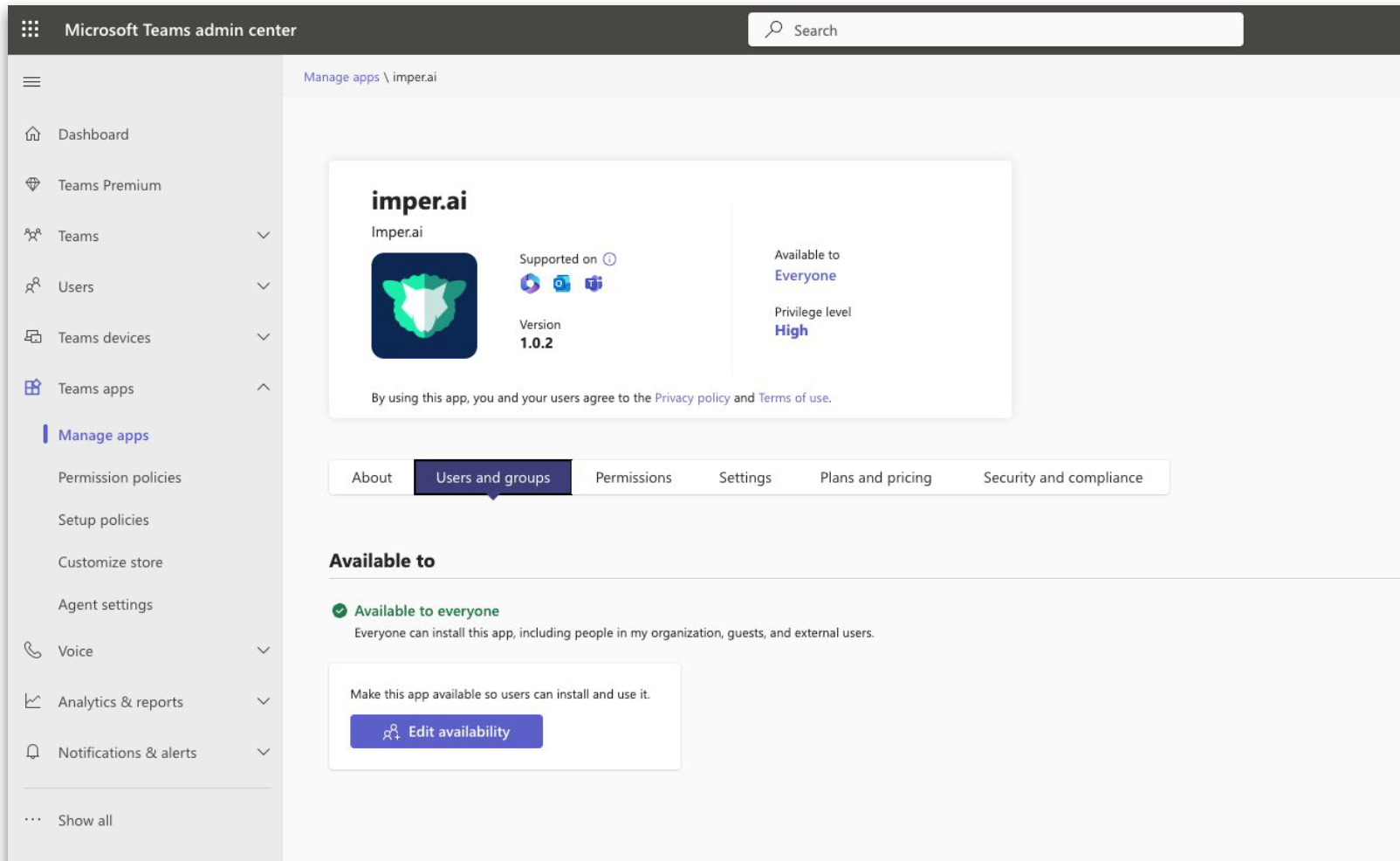Screen dimensions: 1400x861
Task: Click into the Search field
Action: pos(996,30)
